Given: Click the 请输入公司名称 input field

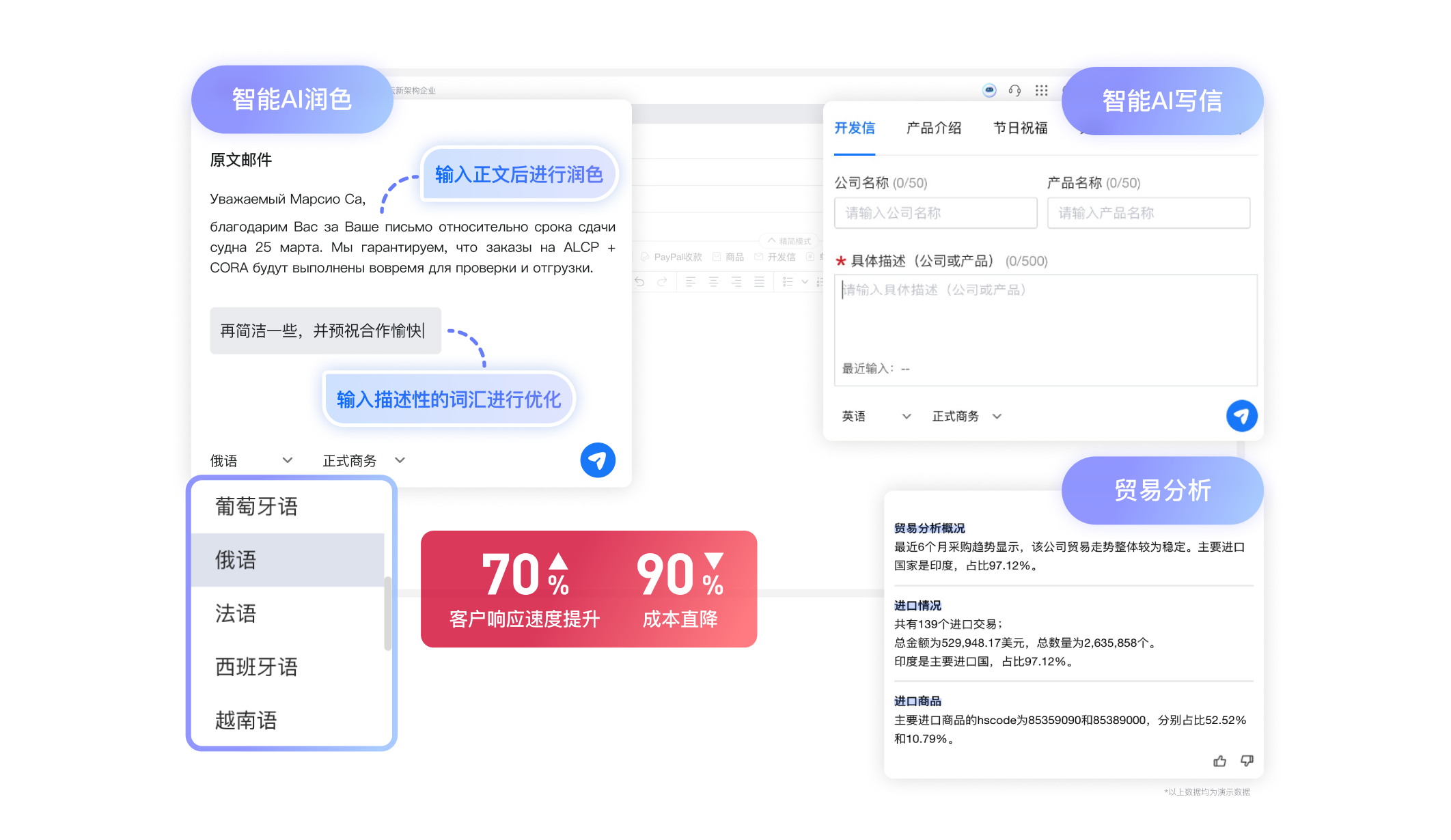Looking at the screenshot, I should 935,213.
